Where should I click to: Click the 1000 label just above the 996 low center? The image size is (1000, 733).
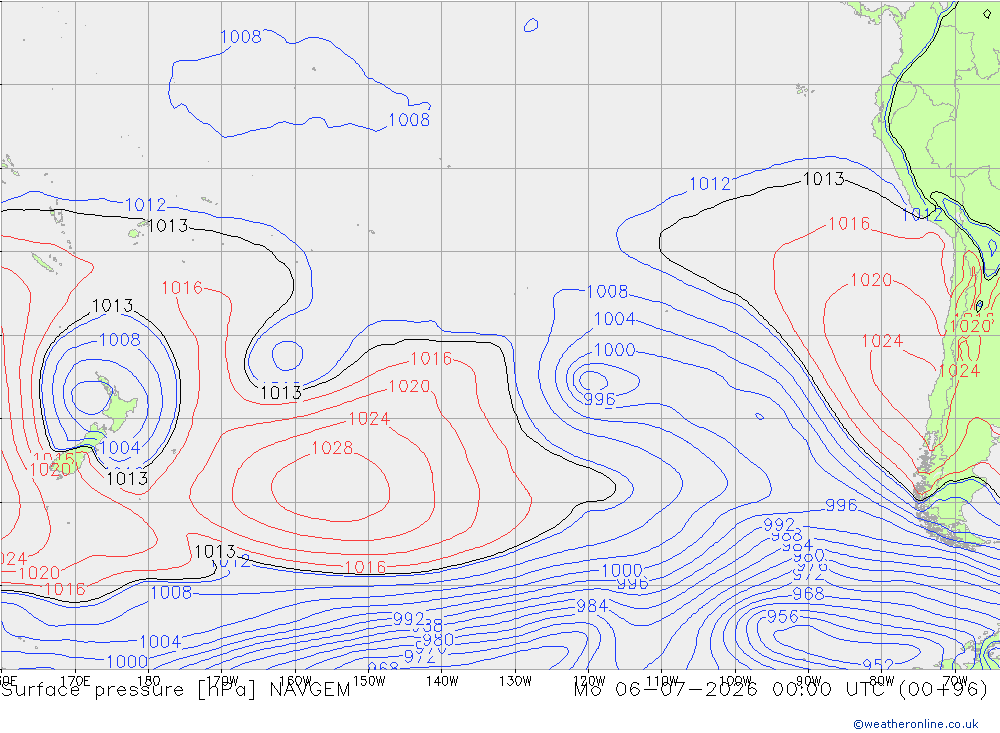click(614, 350)
